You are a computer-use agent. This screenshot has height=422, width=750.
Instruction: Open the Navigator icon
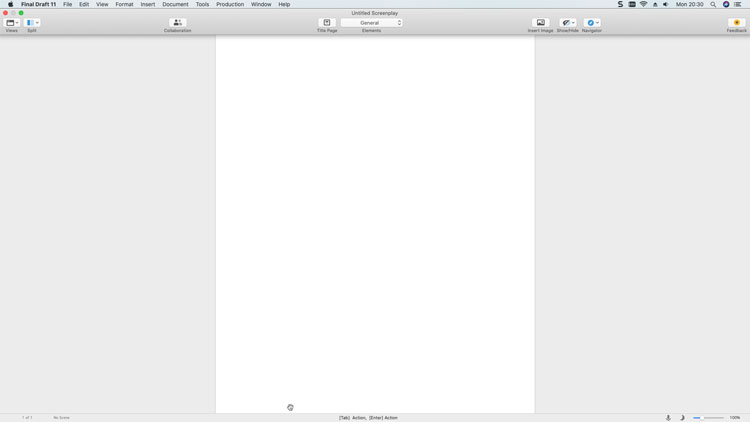590,22
